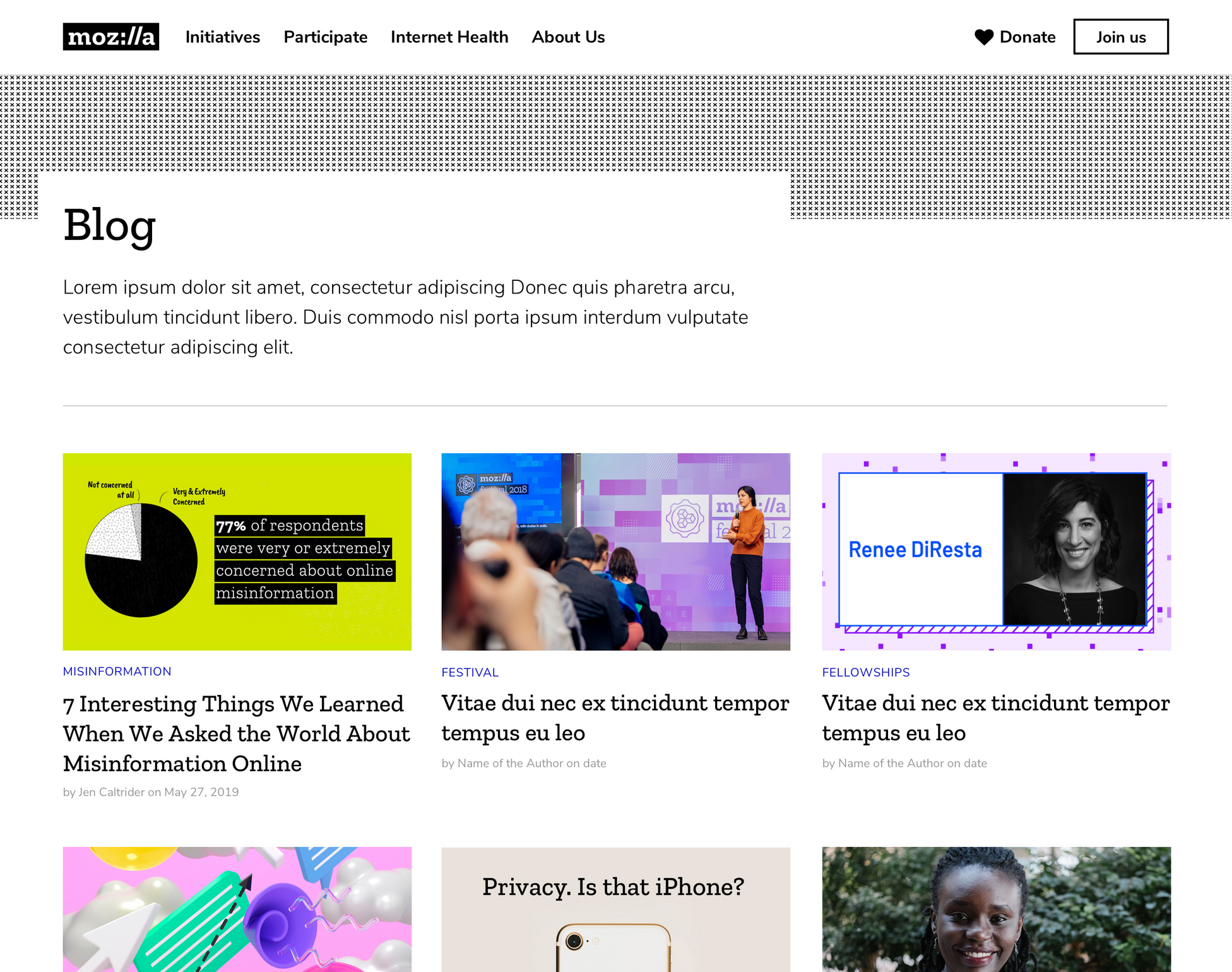
Task: Click the Festival post author byline
Action: pyautogui.click(x=524, y=763)
